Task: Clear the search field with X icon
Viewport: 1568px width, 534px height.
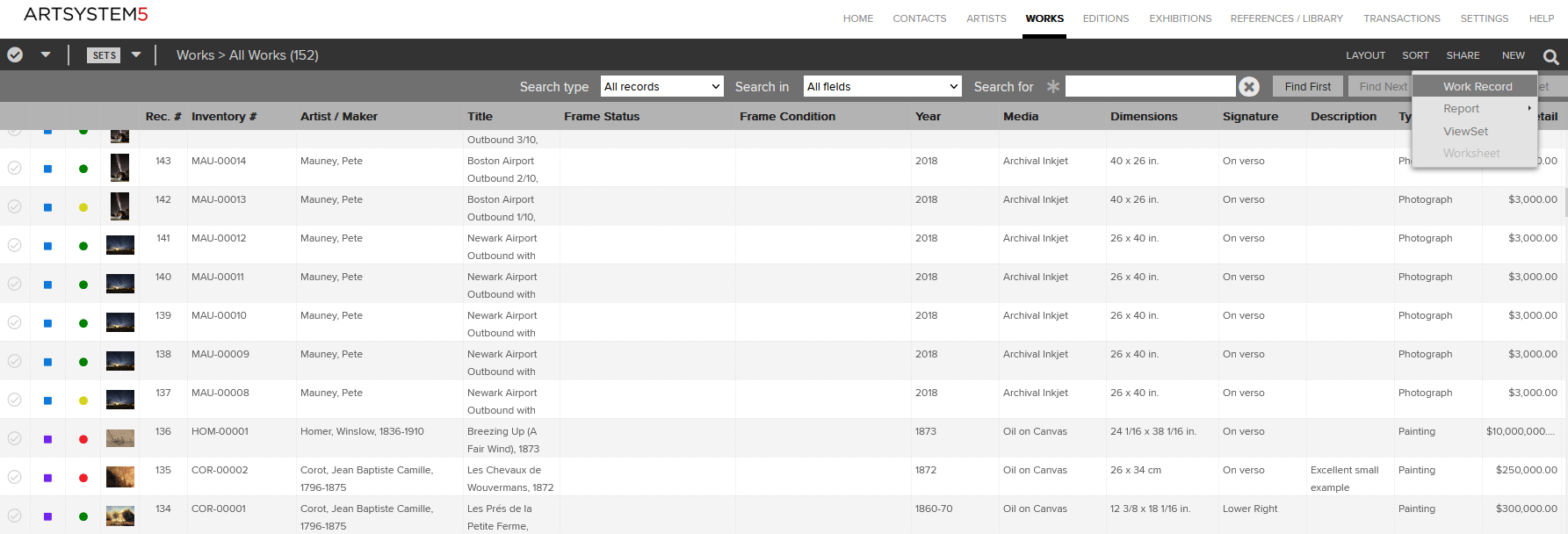Action: point(1249,86)
